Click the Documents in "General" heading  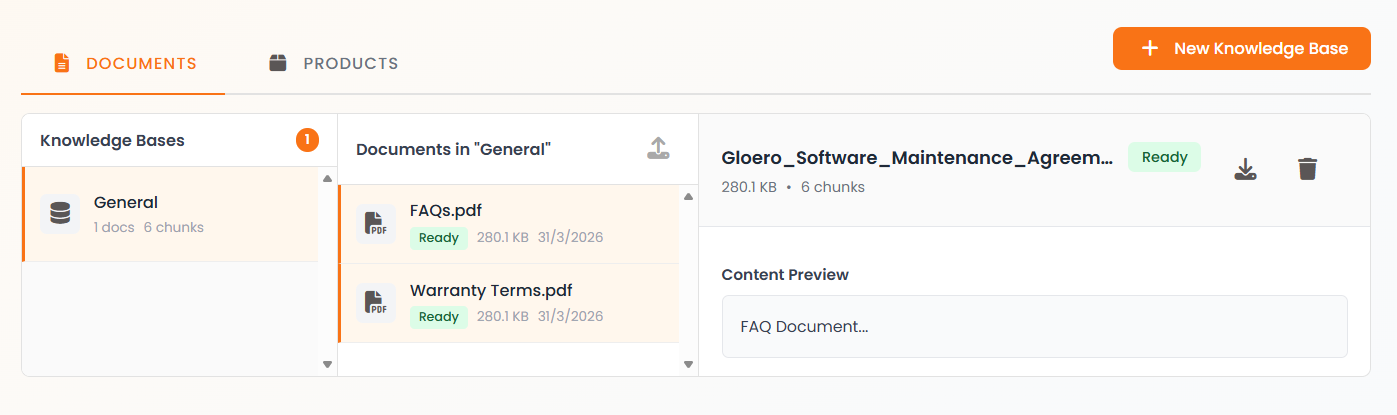tap(454, 149)
